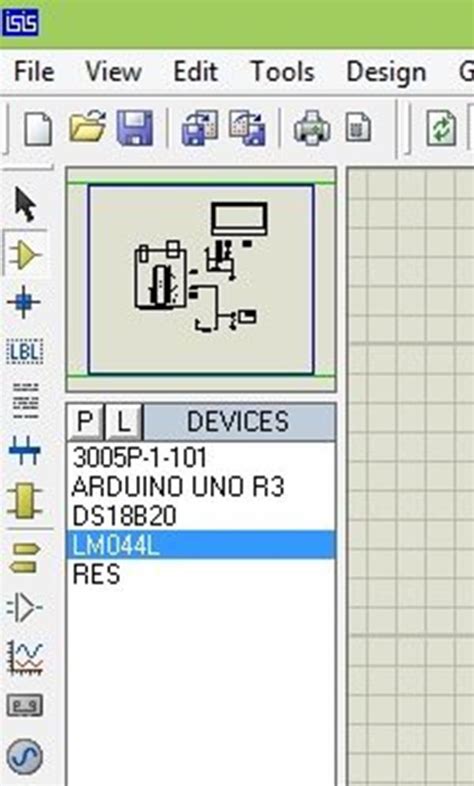
Task: Choose the Subcircuit Mode tool
Action: click(x=24, y=501)
